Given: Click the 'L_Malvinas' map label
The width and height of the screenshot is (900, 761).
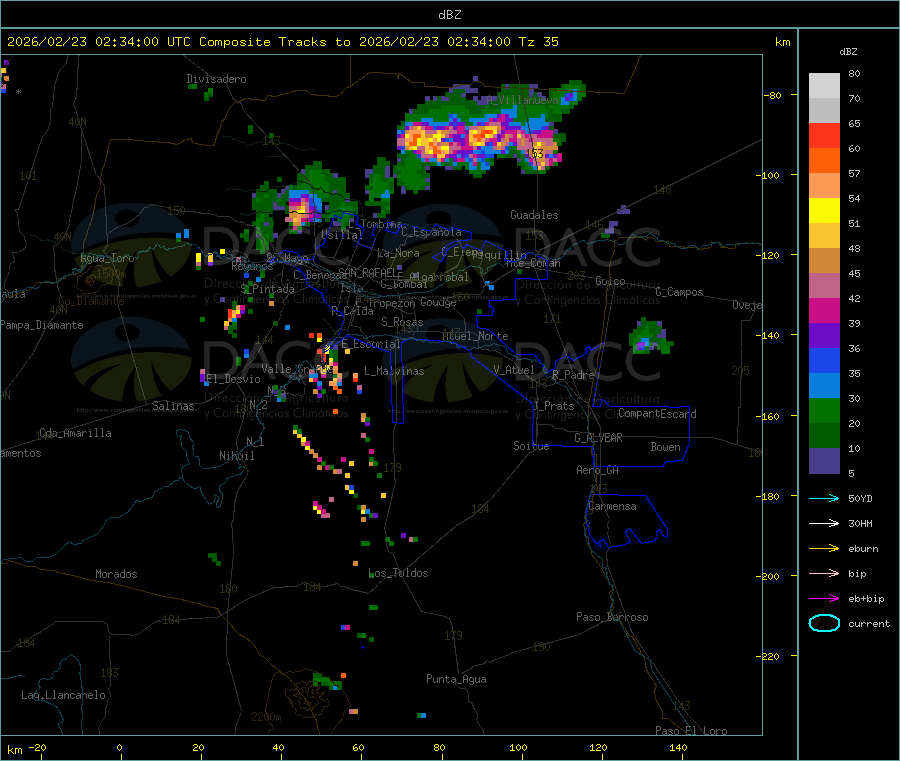Looking at the screenshot, I should coord(394,371).
